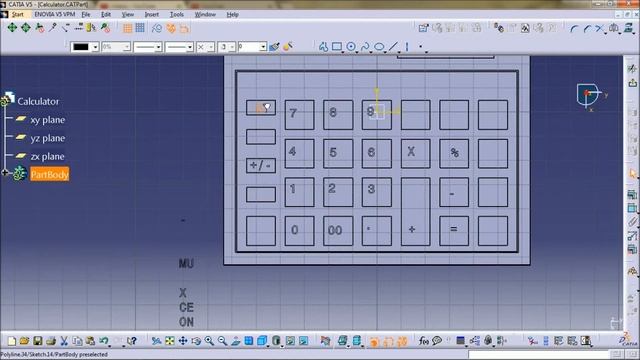Select the Axis sketch tool
This screenshot has height=360, width=640.
pos(407,47)
